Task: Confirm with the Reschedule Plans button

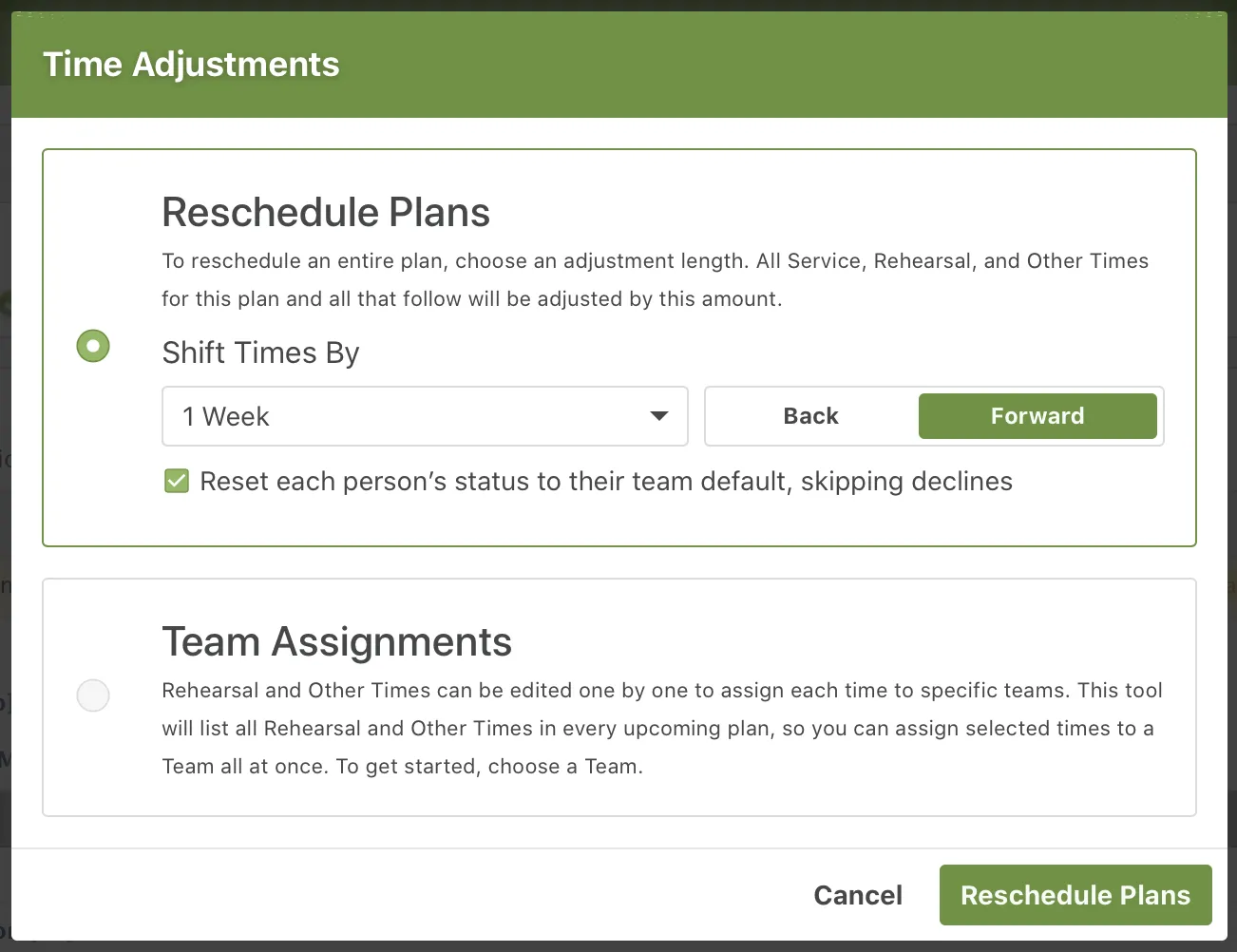Action: click(x=1075, y=894)
